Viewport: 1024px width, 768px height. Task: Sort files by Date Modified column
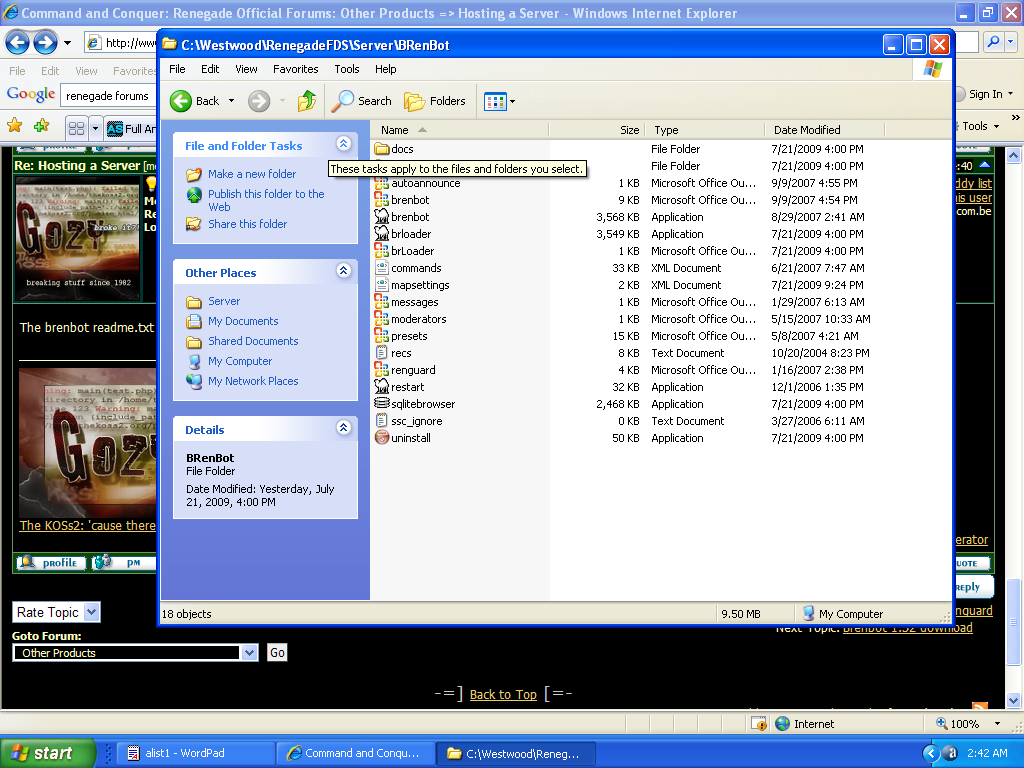click(x=807, y=130)
